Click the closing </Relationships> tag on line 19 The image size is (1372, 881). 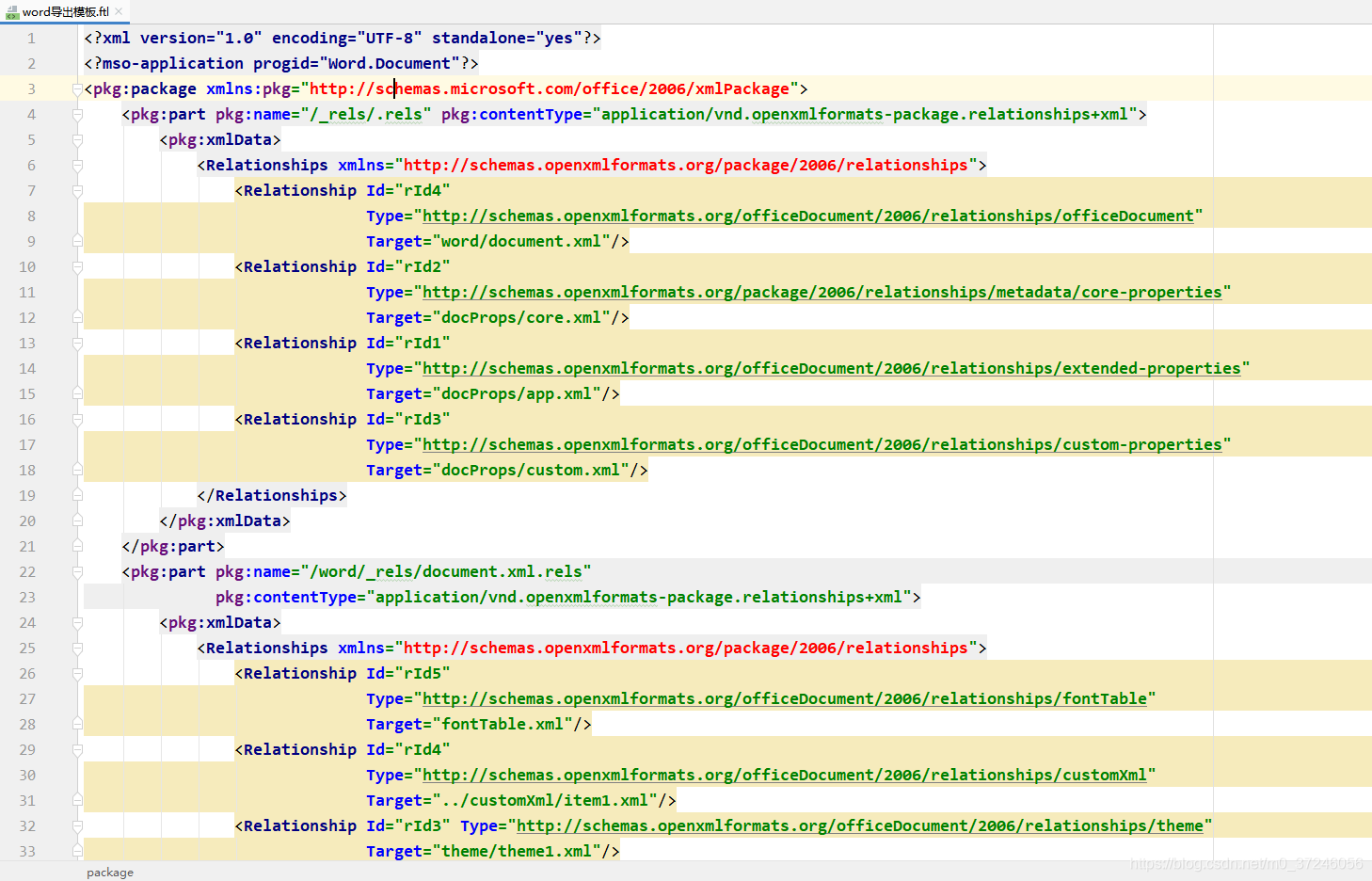pyautogui.click(x=272, y=496)
